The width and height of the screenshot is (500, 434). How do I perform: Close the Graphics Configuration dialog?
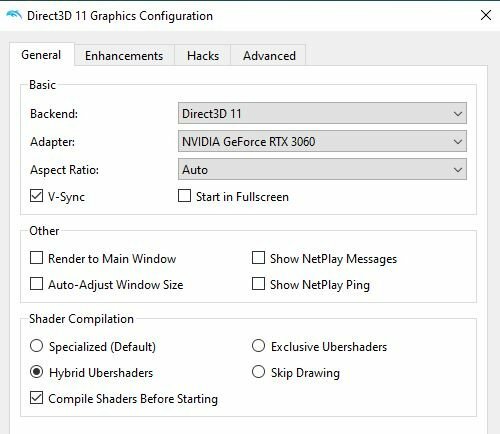[486, 15]
